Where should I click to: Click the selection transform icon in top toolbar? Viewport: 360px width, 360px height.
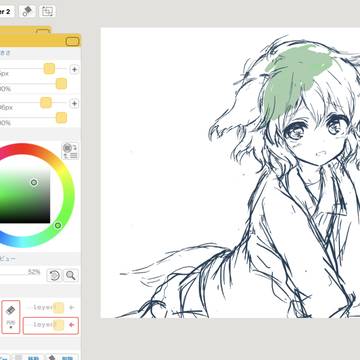coord(47,11)
